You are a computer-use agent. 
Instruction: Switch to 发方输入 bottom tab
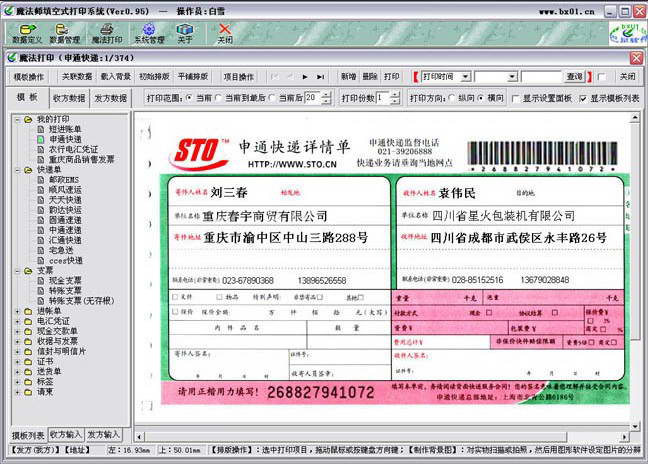tap(103, 435)
